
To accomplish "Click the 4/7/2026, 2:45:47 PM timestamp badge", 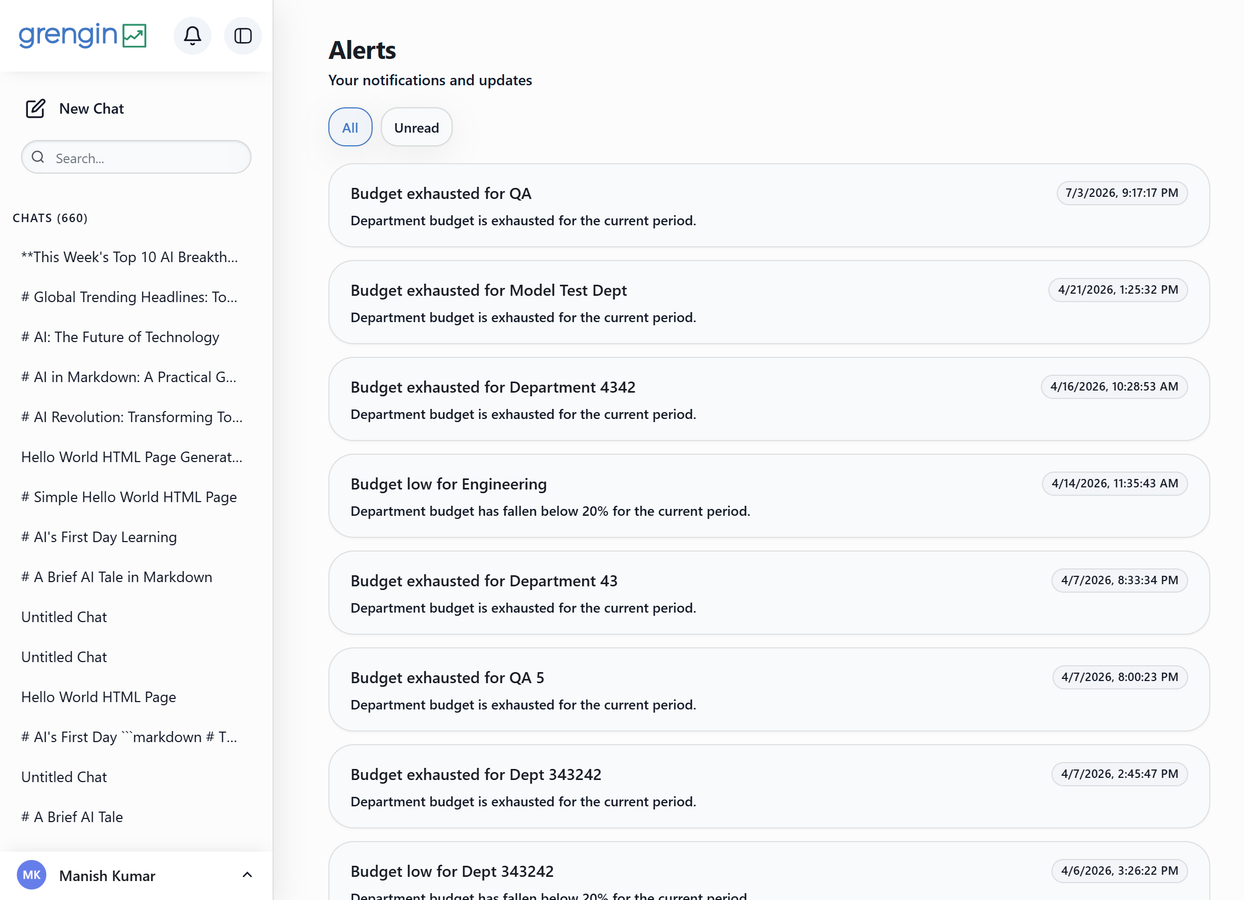I will click(x=1120, y=774).
